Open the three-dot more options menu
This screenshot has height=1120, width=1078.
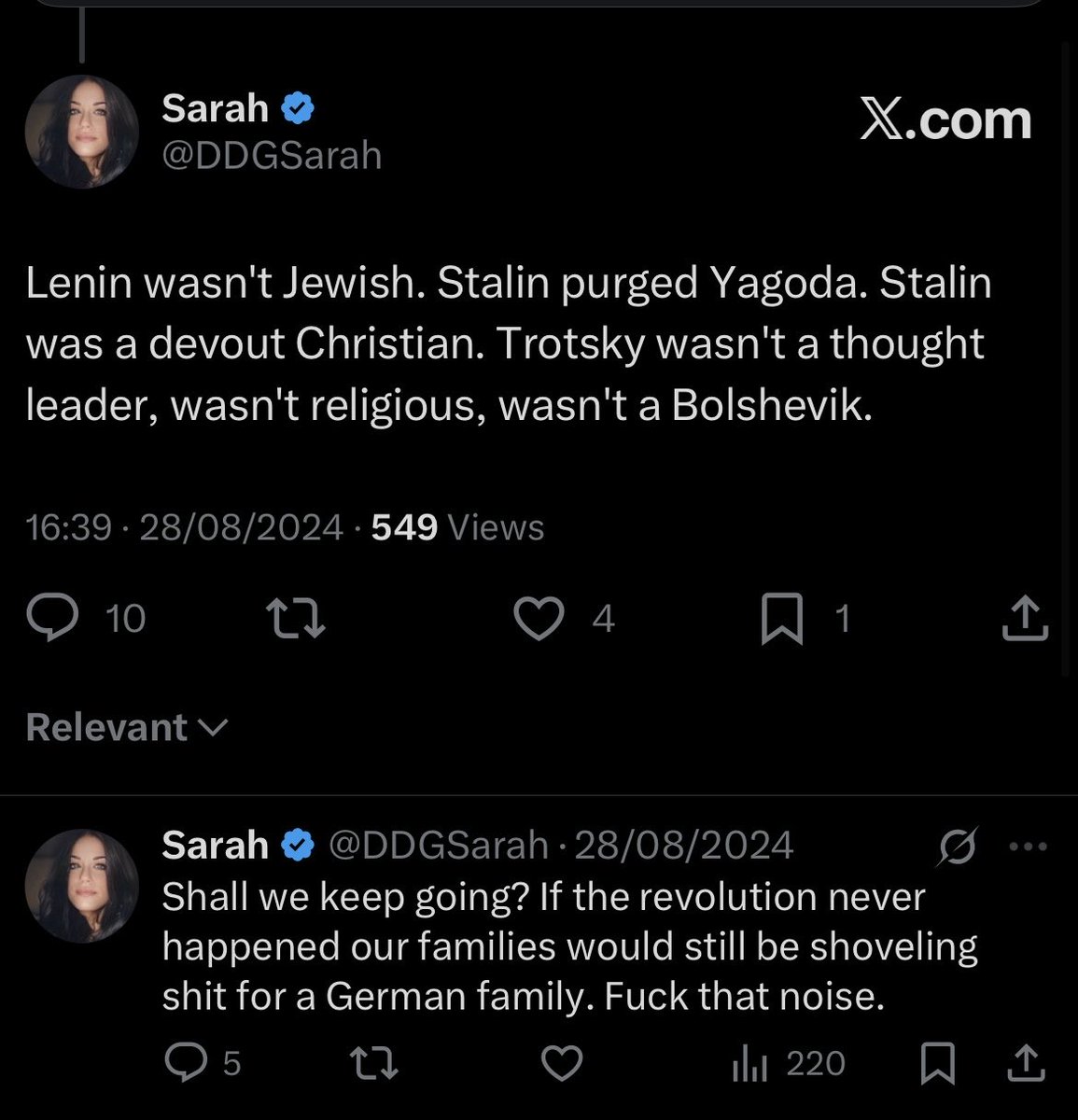(1029, 847)
